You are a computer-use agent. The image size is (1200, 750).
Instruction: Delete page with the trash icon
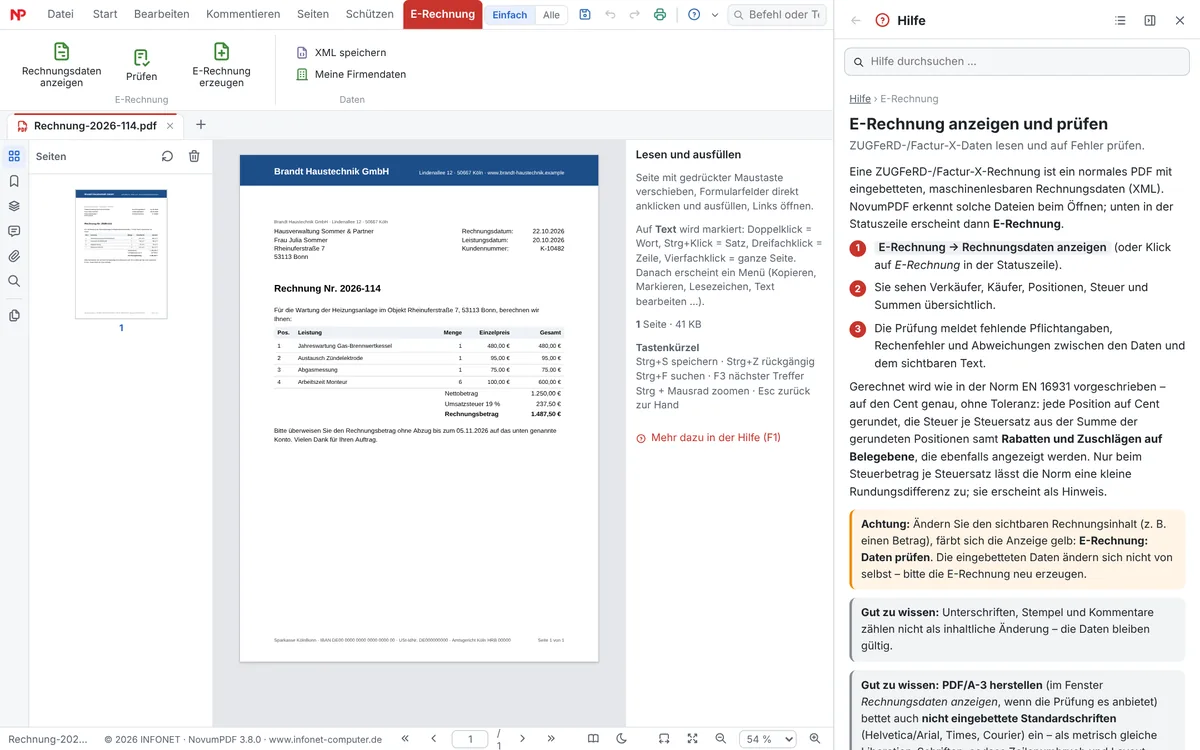coord(194,156)
